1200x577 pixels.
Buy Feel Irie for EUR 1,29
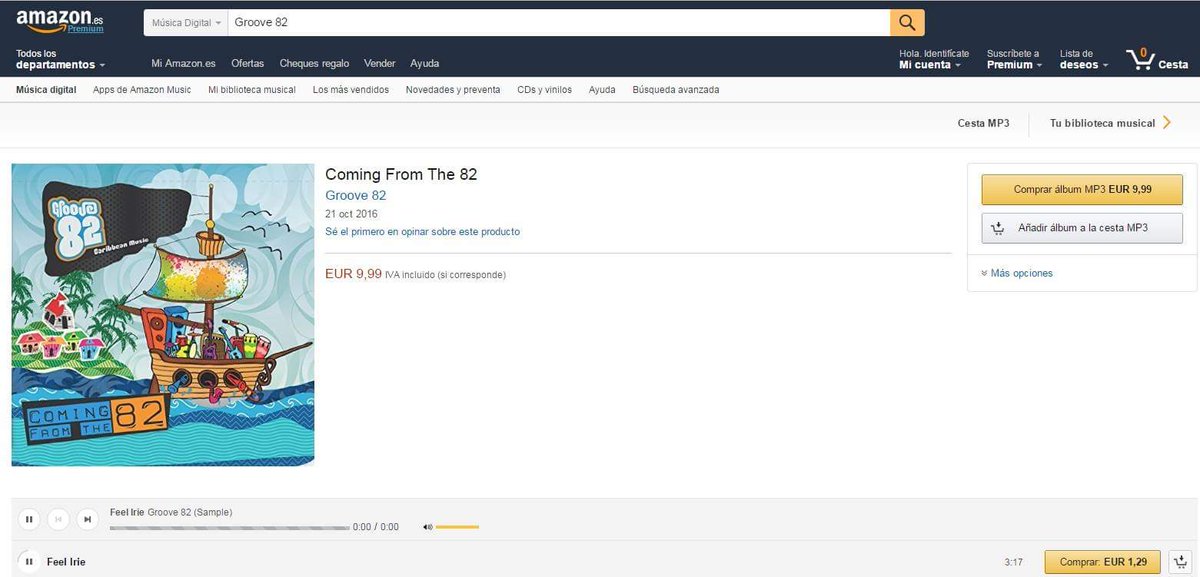point(1103,562)
